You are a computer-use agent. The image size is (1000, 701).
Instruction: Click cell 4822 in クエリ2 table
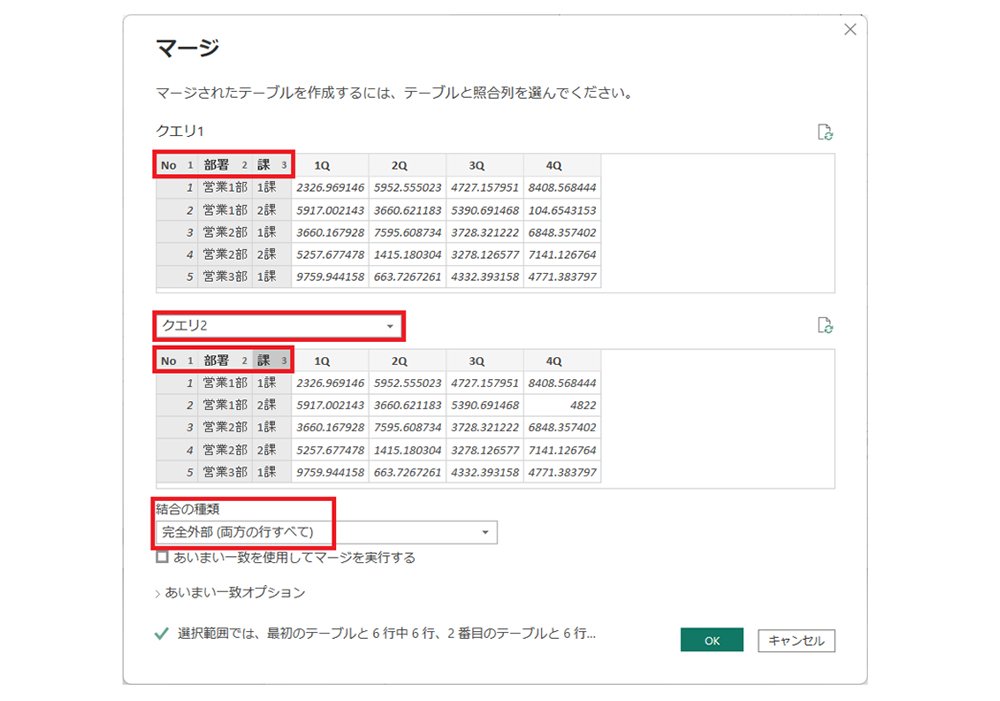pyautogui.click(x=562, y=405)
